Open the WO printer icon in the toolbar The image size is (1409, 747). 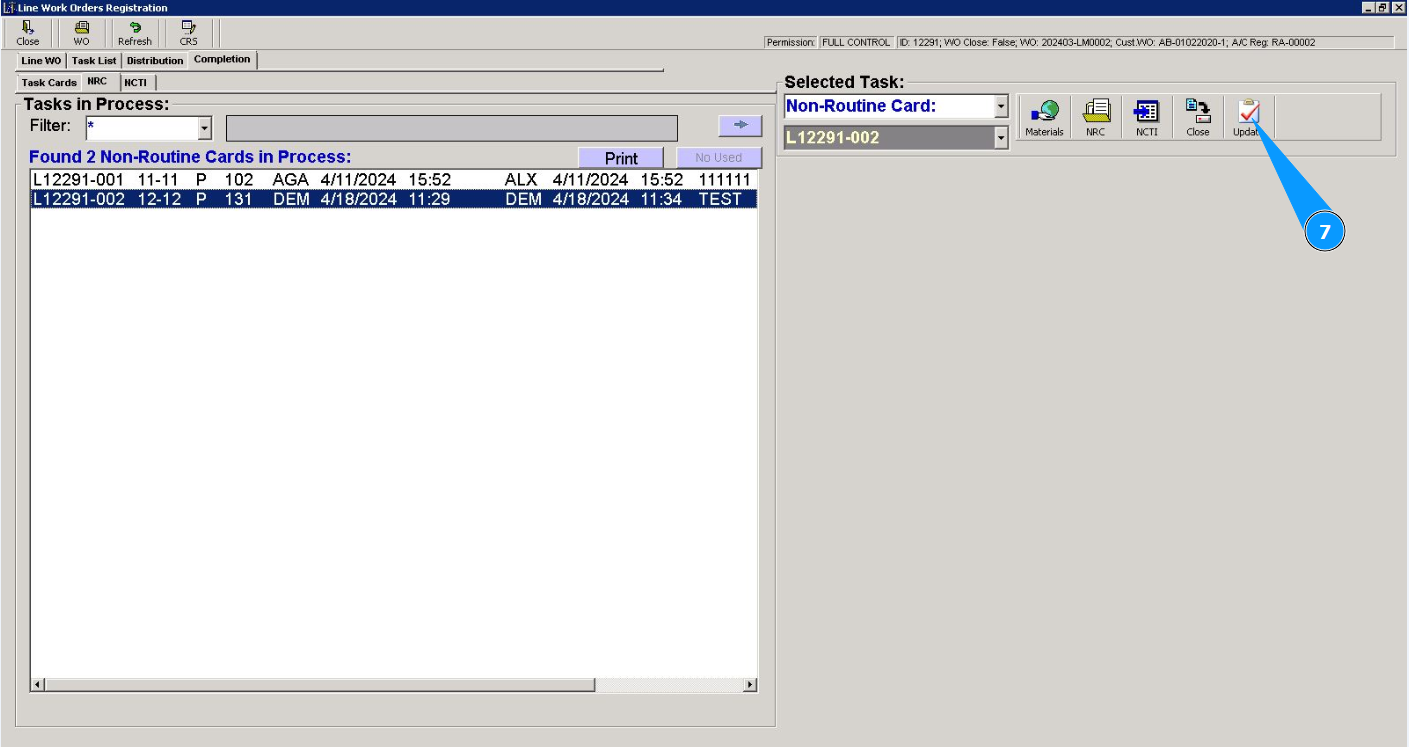coord(81,34)
